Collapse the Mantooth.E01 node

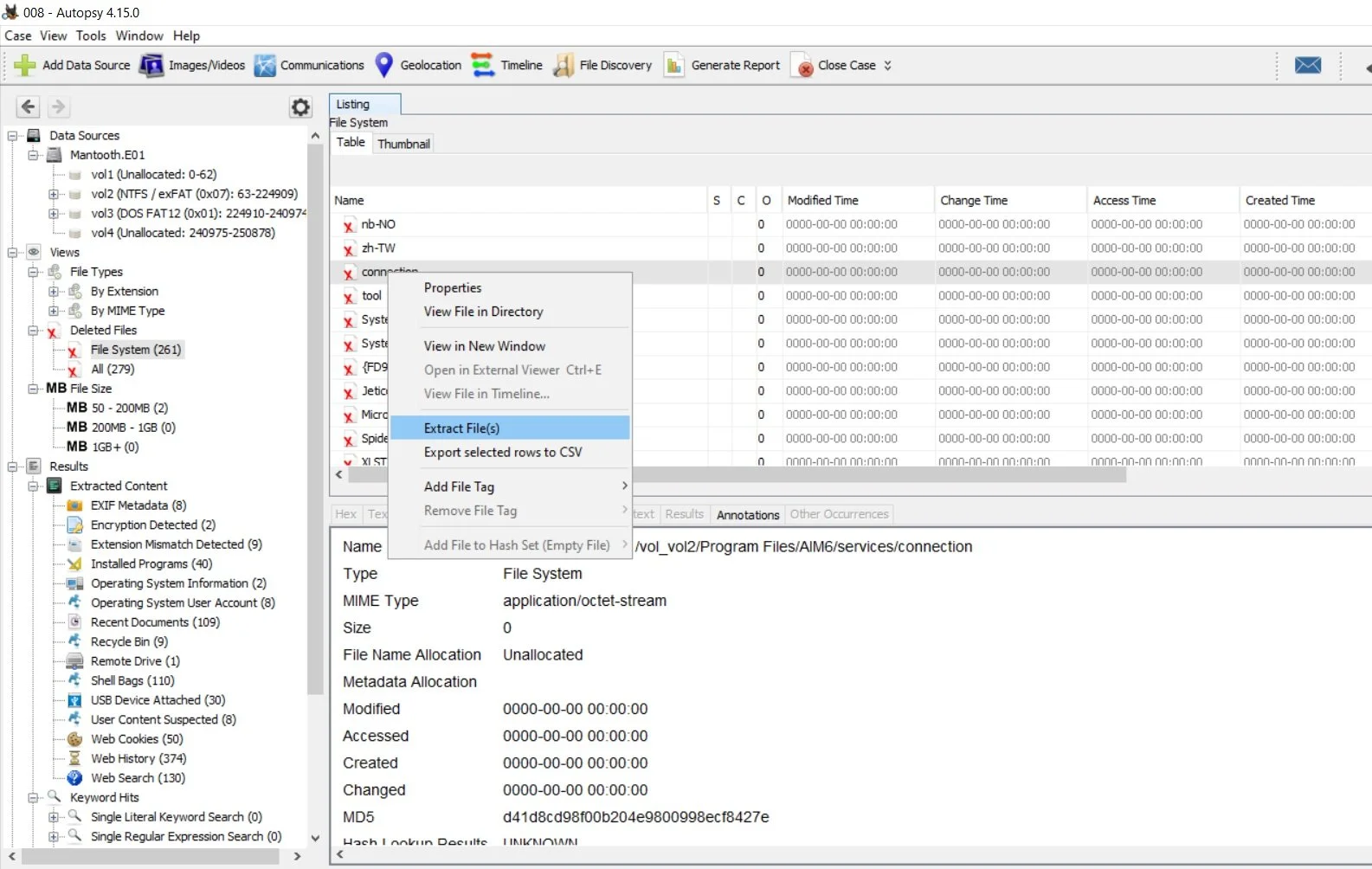tap(33, 155)
